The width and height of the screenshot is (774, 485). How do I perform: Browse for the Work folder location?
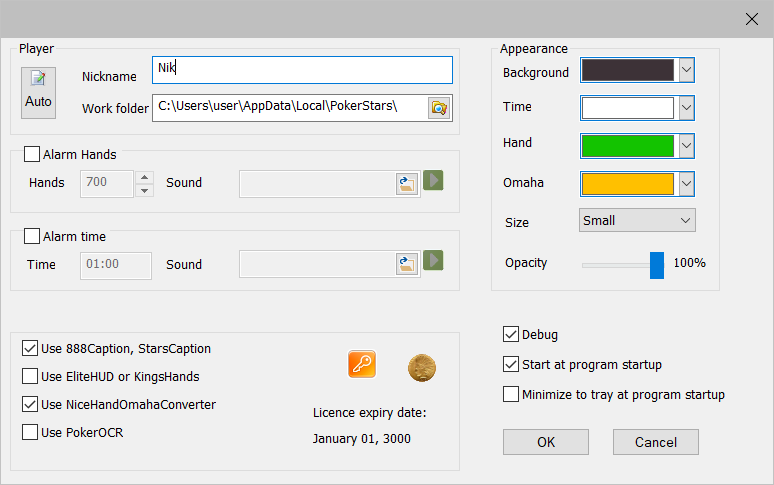(438, 108)
